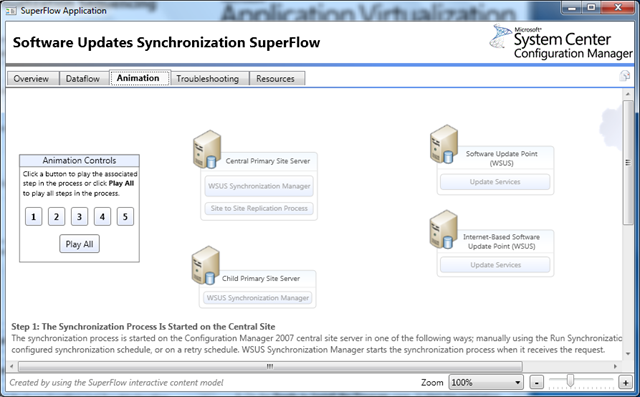
Task: Click 'Created by using the SuperFlow' status text
Action: (116, 382)
